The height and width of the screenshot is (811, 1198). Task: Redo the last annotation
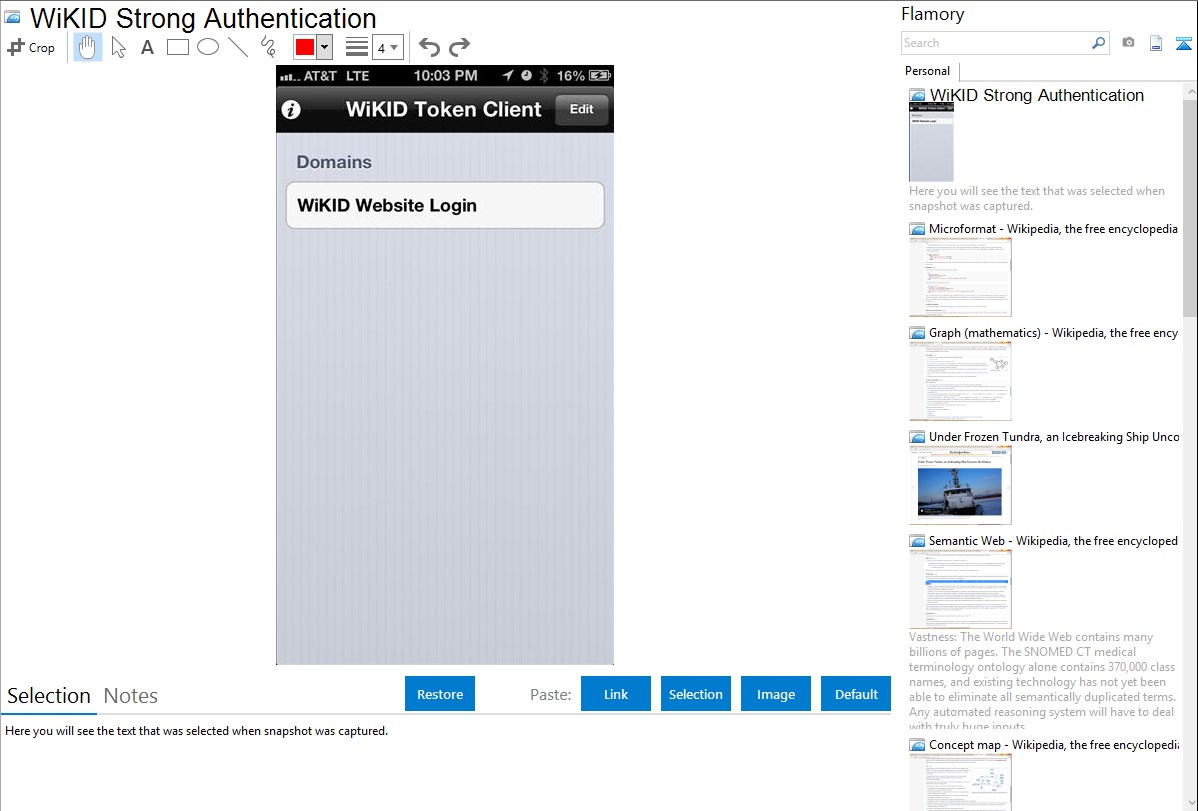(459, 47)
